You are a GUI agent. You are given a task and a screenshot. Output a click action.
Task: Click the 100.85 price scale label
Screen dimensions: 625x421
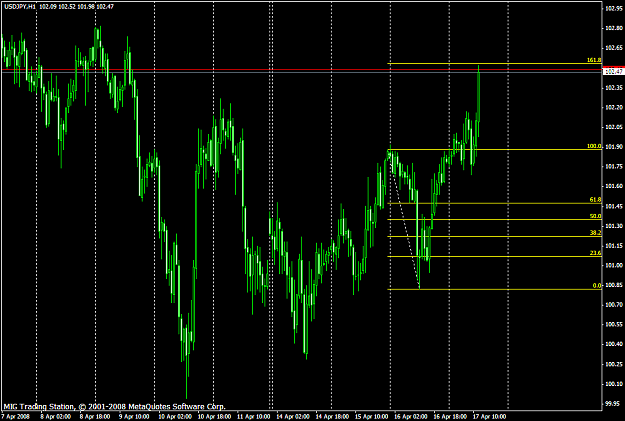[x=614, y=285]
